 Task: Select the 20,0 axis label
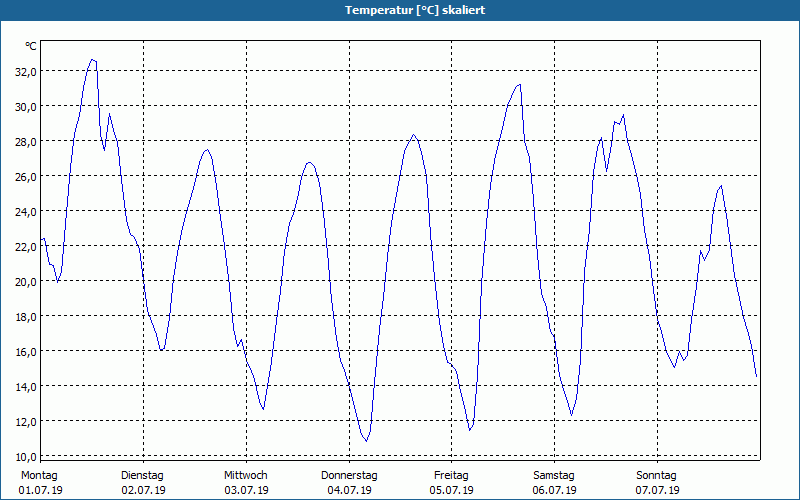pyautogui.click(x=26, y=282)
